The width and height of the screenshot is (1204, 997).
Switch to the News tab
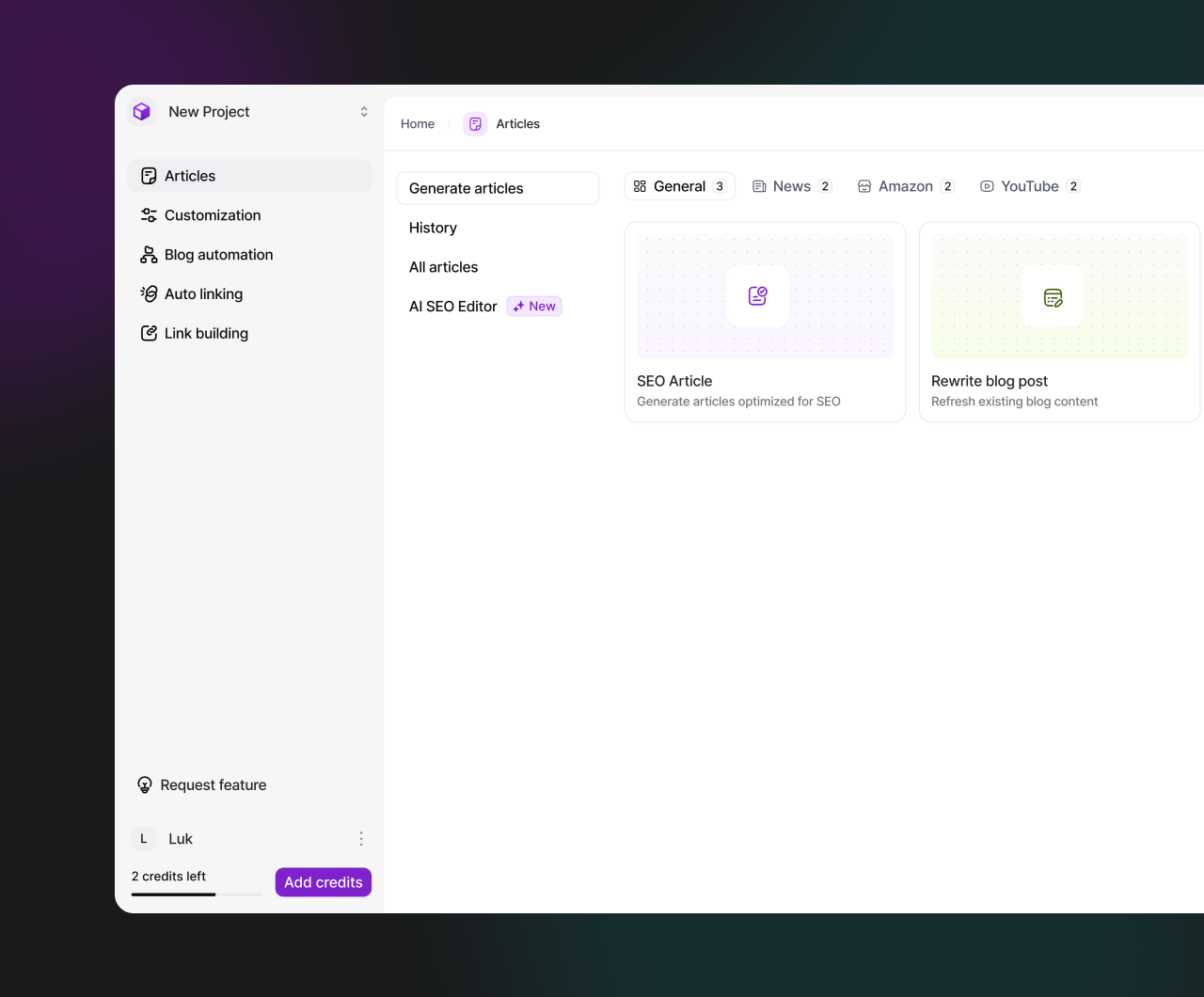[792, 186]
